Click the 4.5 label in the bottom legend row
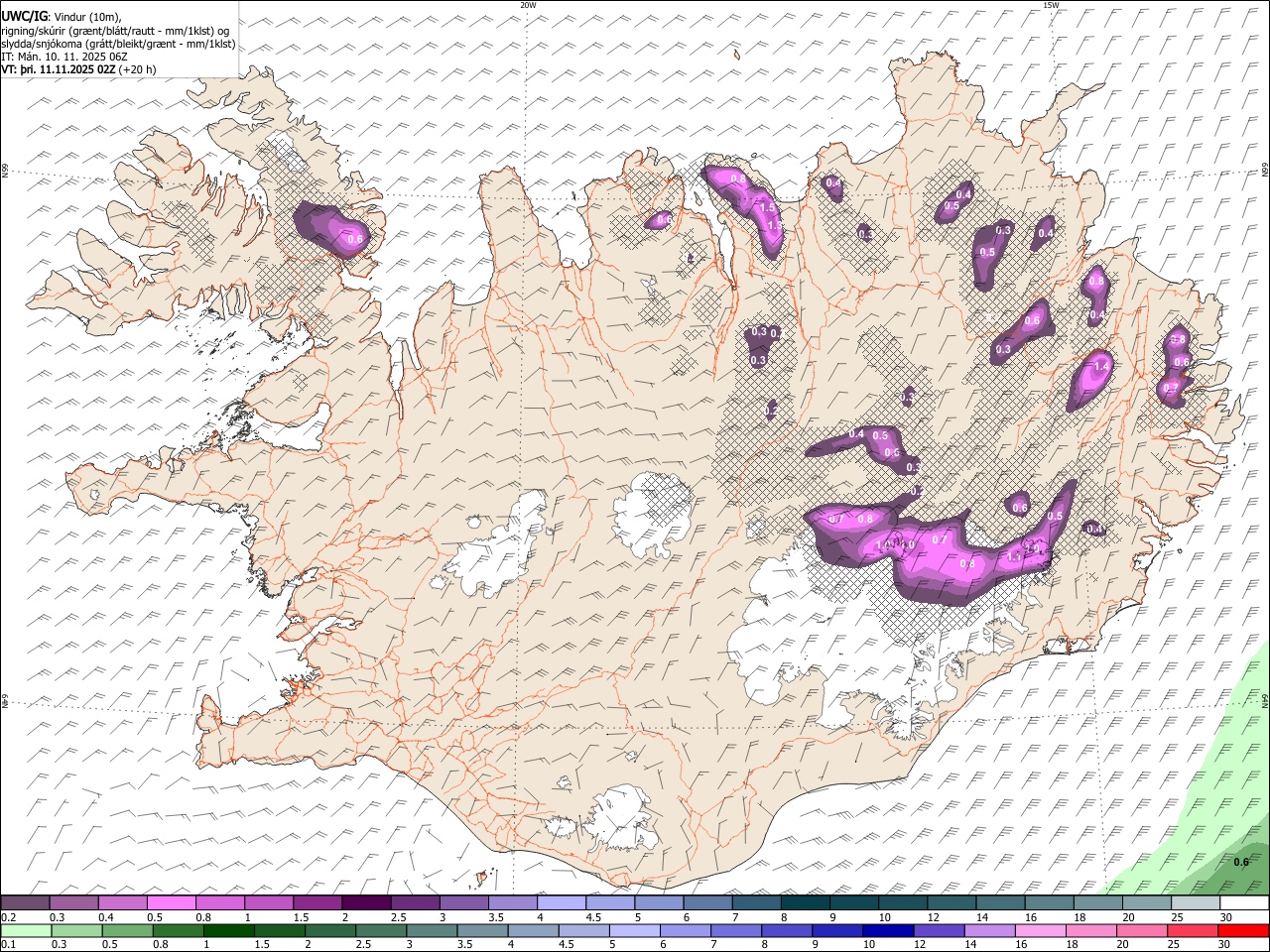 pos(567,944)
